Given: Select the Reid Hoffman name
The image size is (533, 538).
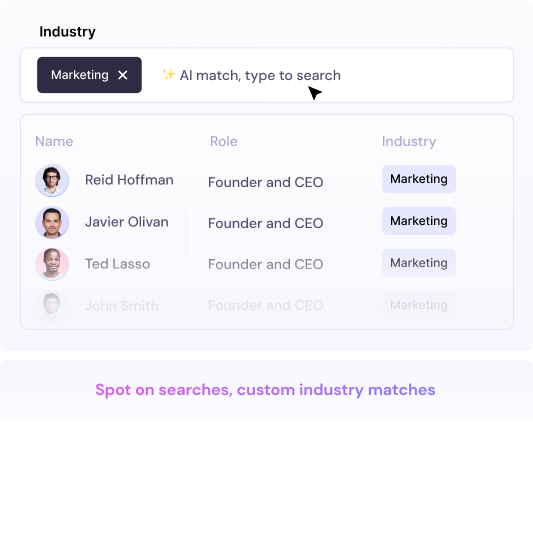Looking at the screenshot, I should 129,180.
